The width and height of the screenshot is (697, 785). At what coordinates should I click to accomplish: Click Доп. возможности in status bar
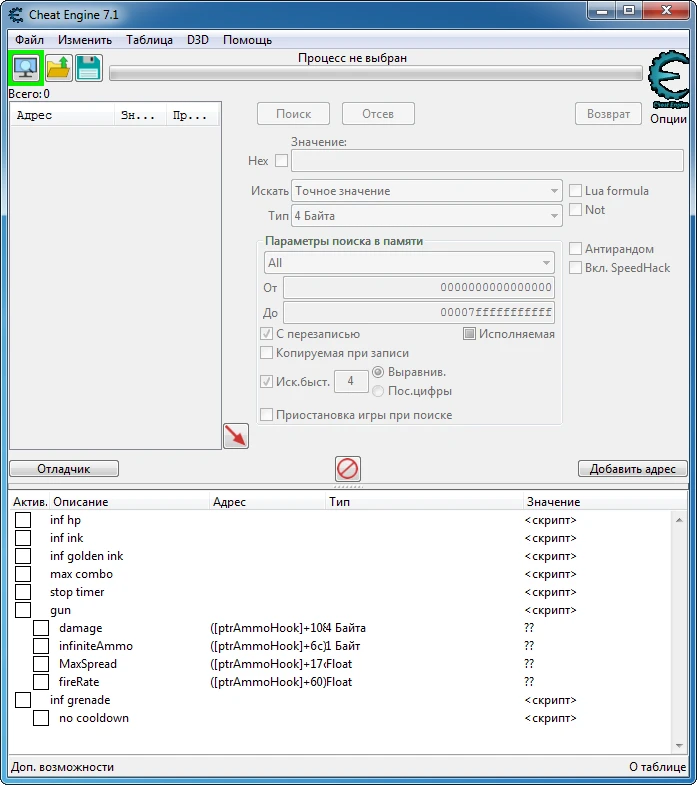point(63,767)
